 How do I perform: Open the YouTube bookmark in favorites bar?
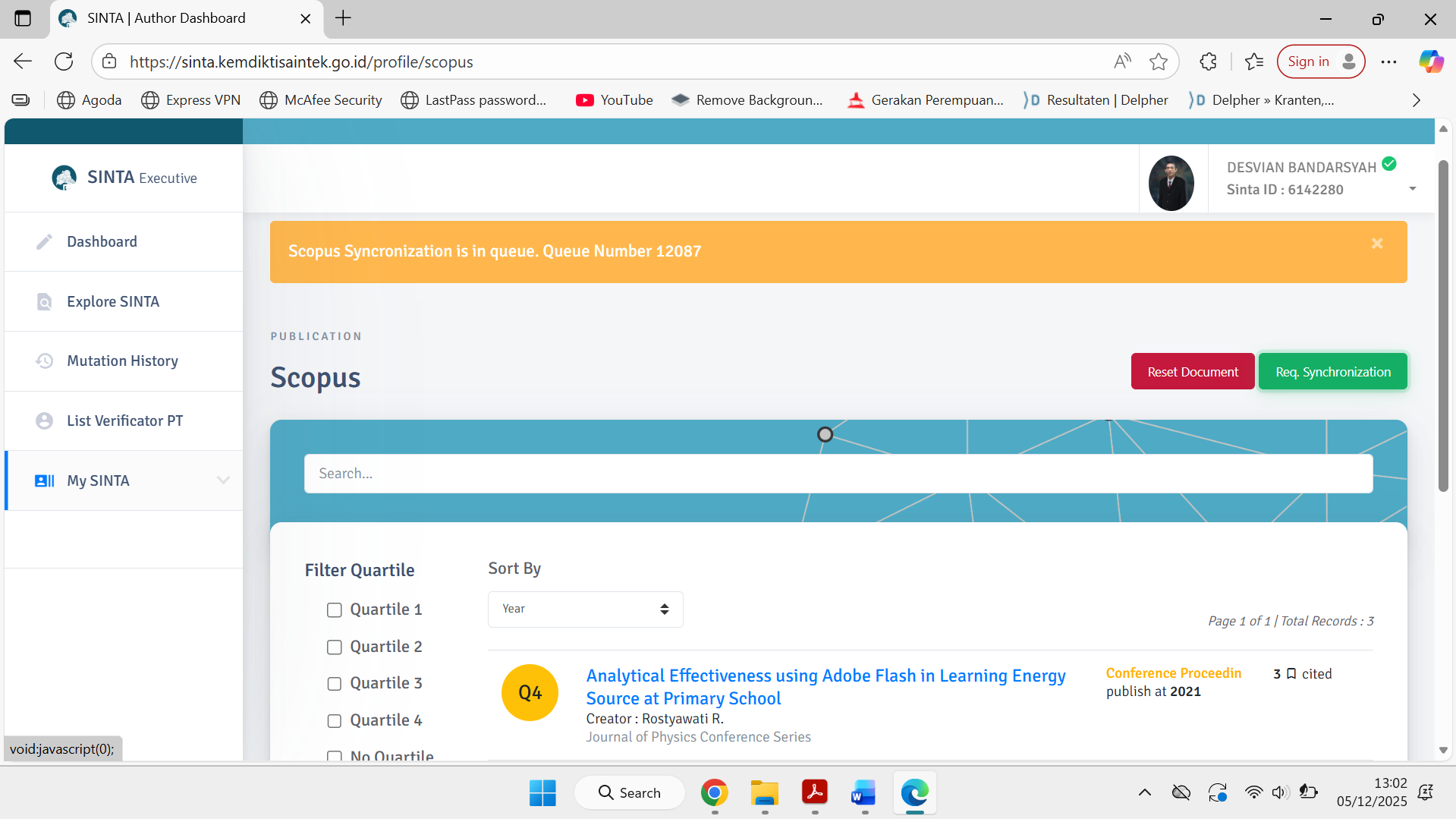[614, 100]
